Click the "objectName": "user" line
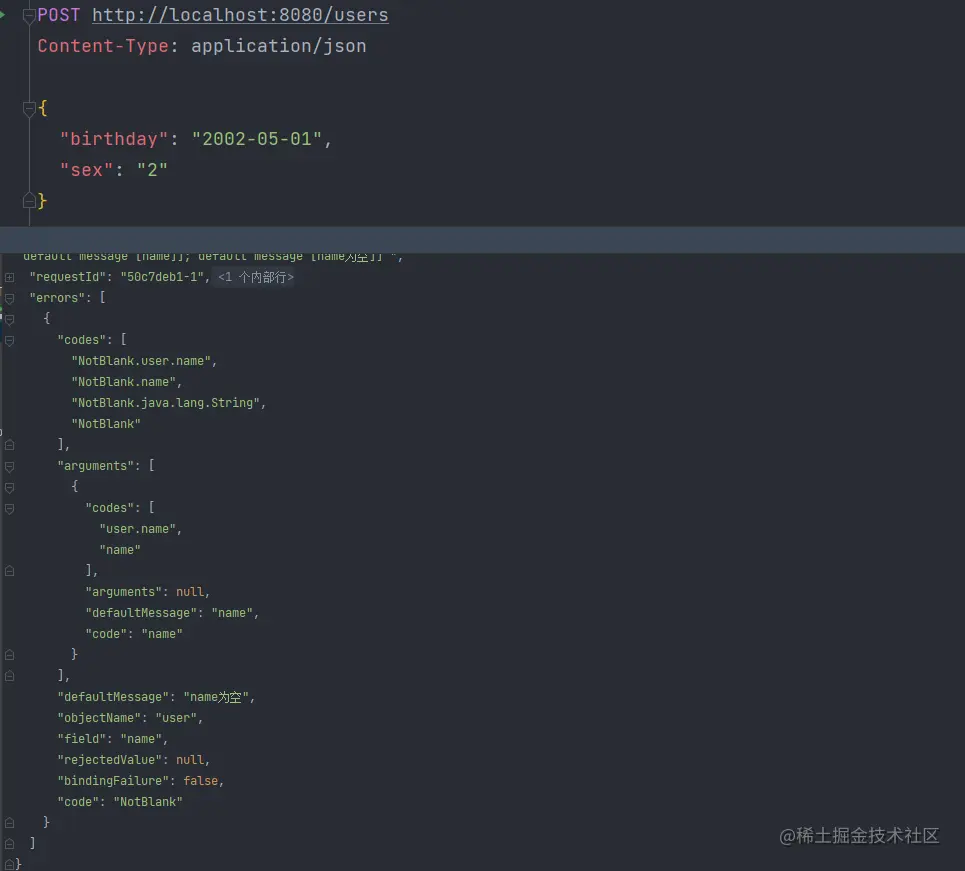Image resolution: width=965 pixels, height=871 pixels. [130, 718]
